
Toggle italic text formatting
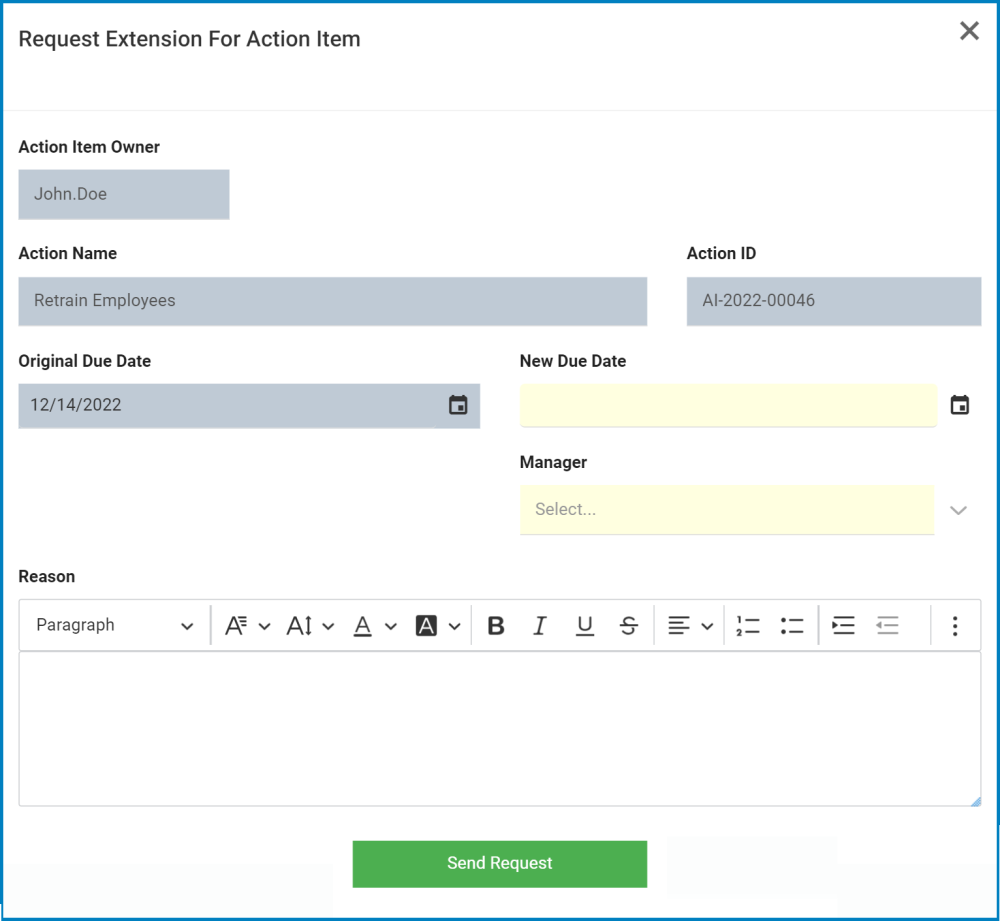click(x=540, y=626)
